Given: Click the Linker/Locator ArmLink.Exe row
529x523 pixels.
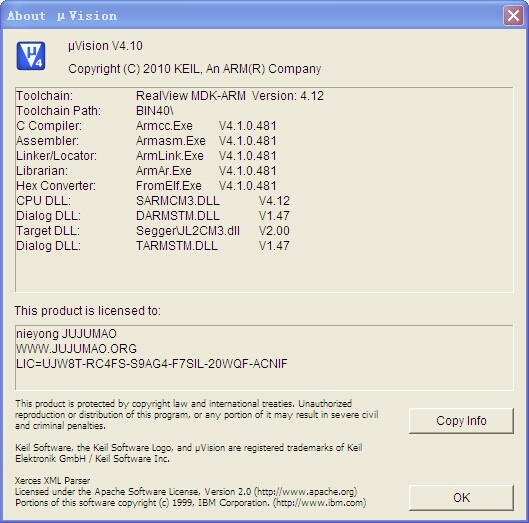Looking at the screenshot, I should pyautogui.click(x=146, y=156).
